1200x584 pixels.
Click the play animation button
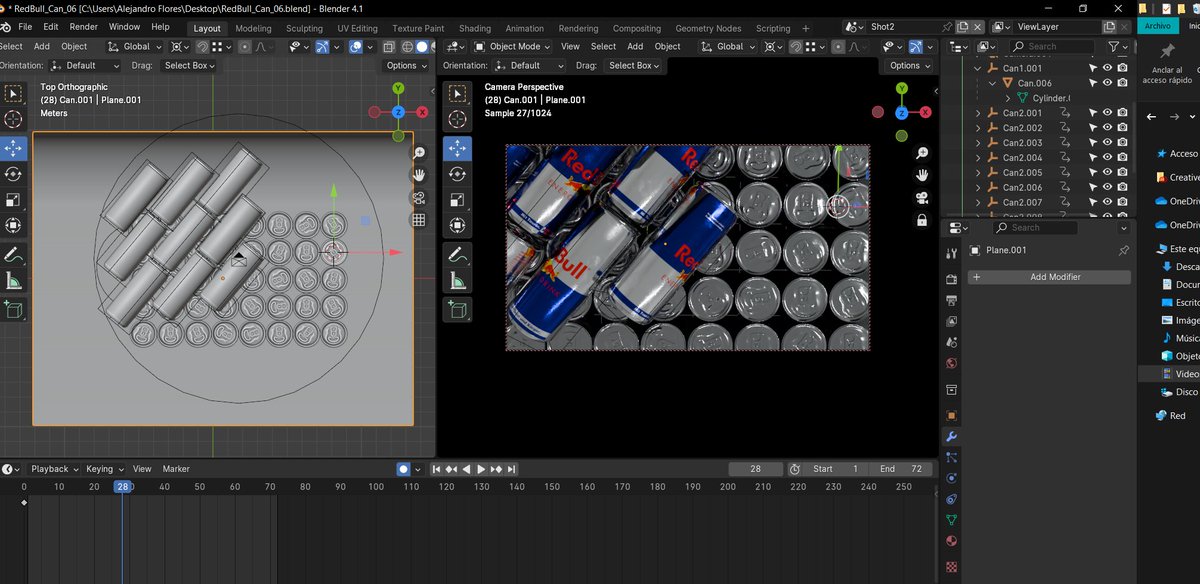(x=481, y=468)
